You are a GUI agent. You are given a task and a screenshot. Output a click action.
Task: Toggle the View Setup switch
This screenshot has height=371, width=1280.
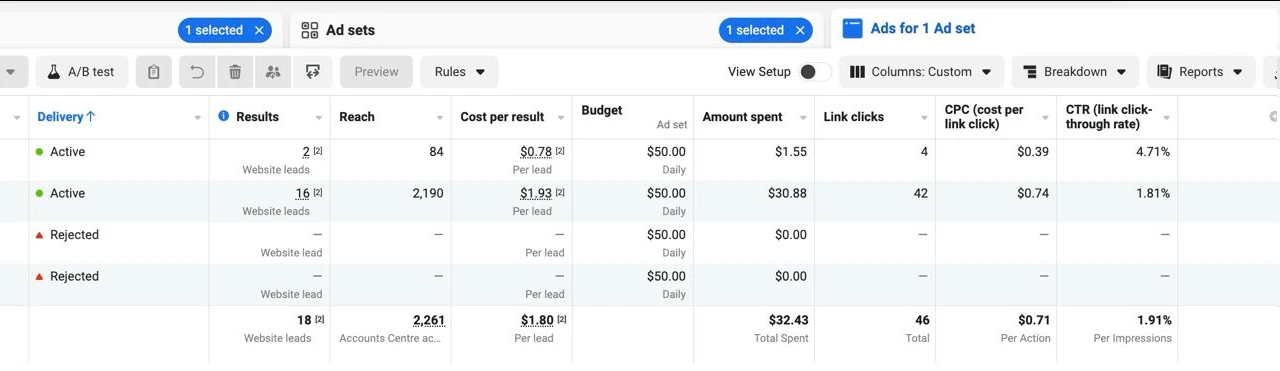click(x=815, y=72)
